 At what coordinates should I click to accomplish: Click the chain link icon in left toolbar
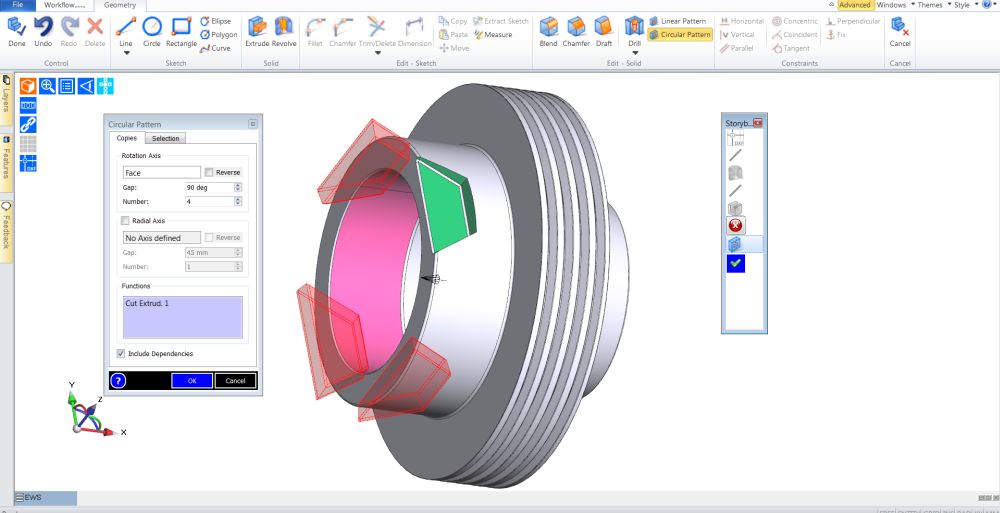tap(28, 124)
